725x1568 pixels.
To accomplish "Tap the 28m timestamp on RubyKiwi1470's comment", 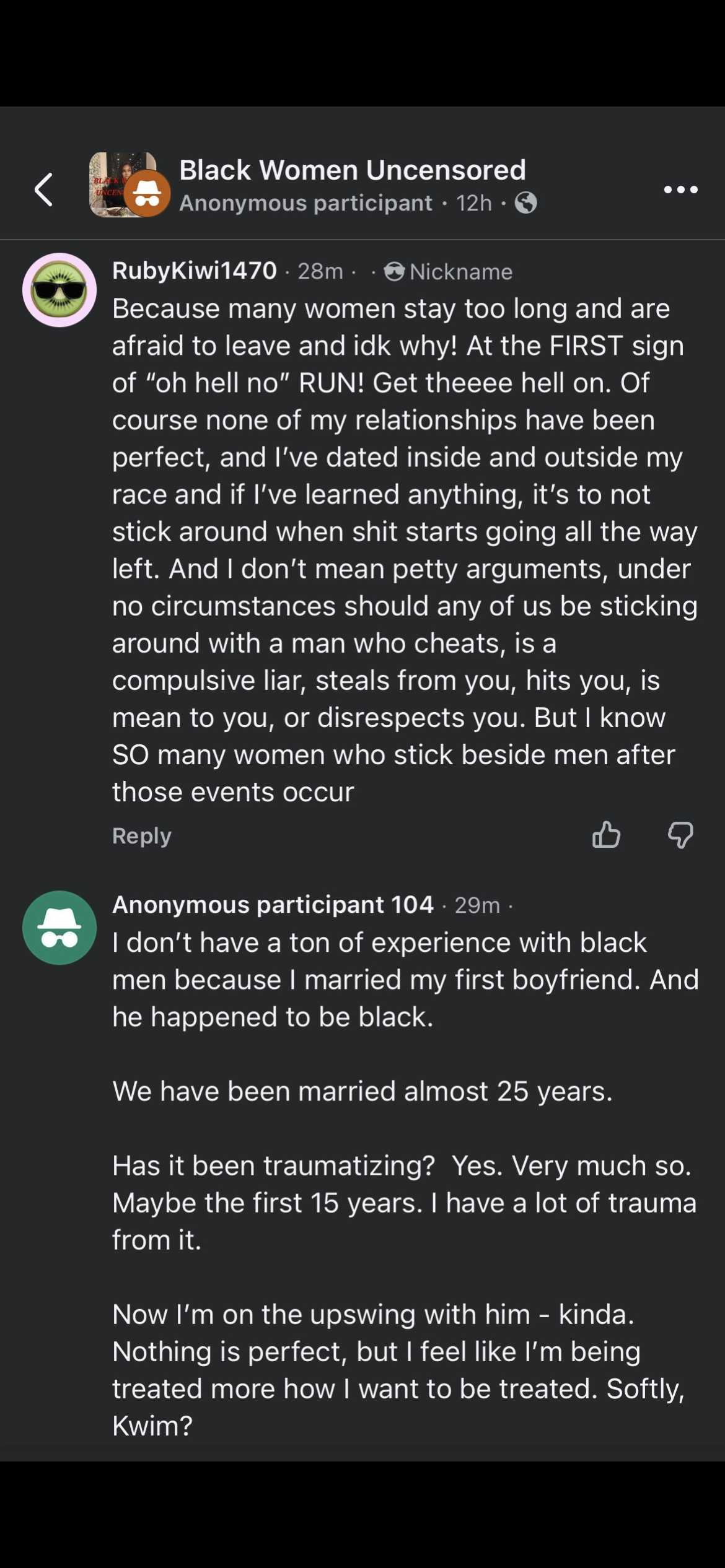I will coord(320,271).
